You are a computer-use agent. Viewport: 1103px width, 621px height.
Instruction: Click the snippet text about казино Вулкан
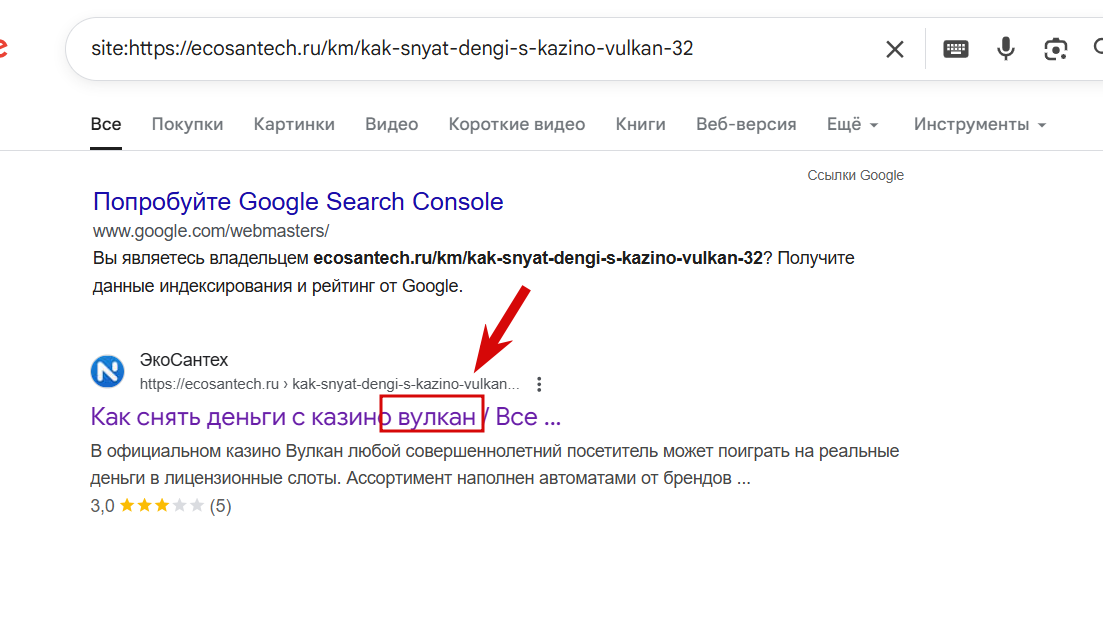(495, 464)
